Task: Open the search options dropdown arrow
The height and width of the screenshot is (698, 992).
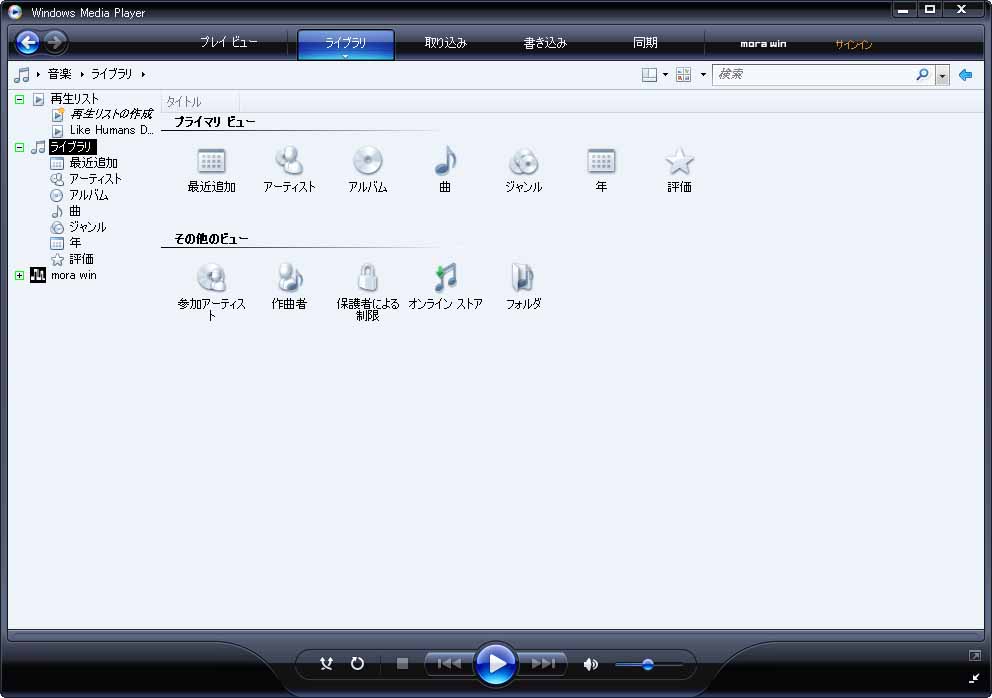Action: (x=942, y=75)
